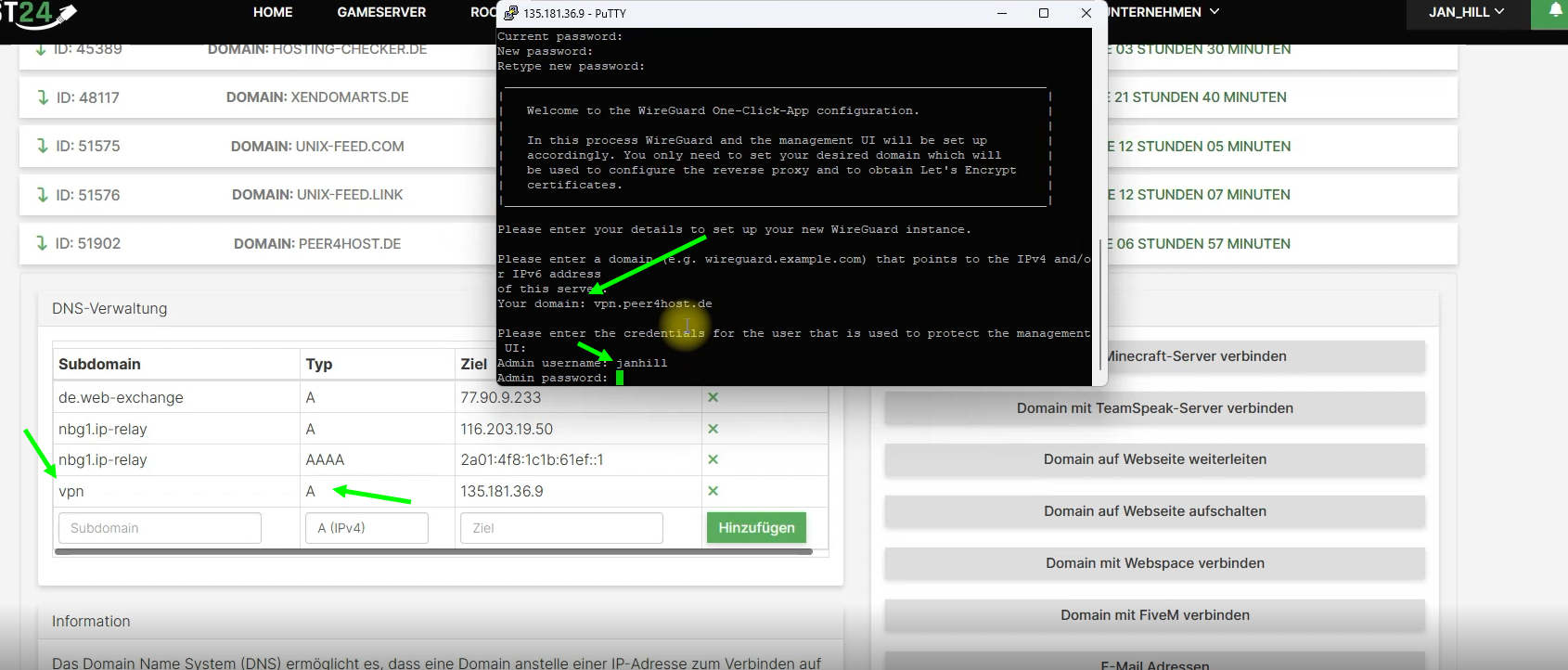This screenshot has width=1568, height=670.
Task: Open the HOME menu item
Action: [273, 12]
